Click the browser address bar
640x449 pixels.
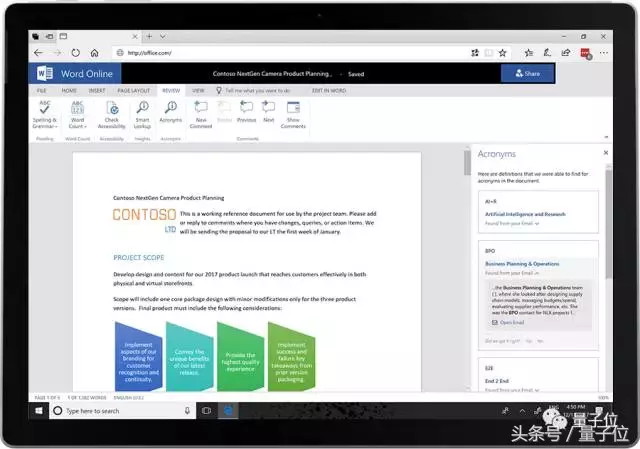(x=290, y=53)
